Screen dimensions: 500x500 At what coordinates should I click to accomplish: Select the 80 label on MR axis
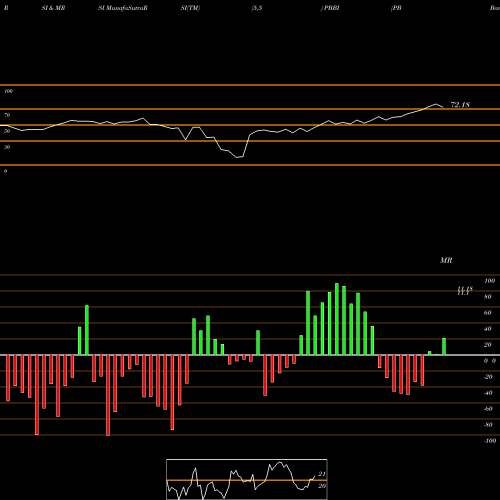[x=488, y=297]
